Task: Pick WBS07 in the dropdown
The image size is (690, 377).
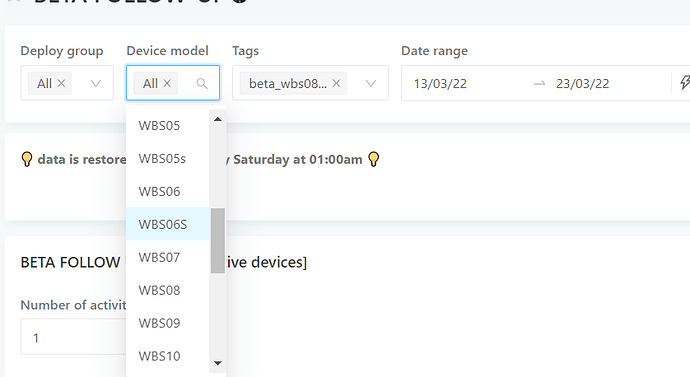Action: click(x=168, y=257)
